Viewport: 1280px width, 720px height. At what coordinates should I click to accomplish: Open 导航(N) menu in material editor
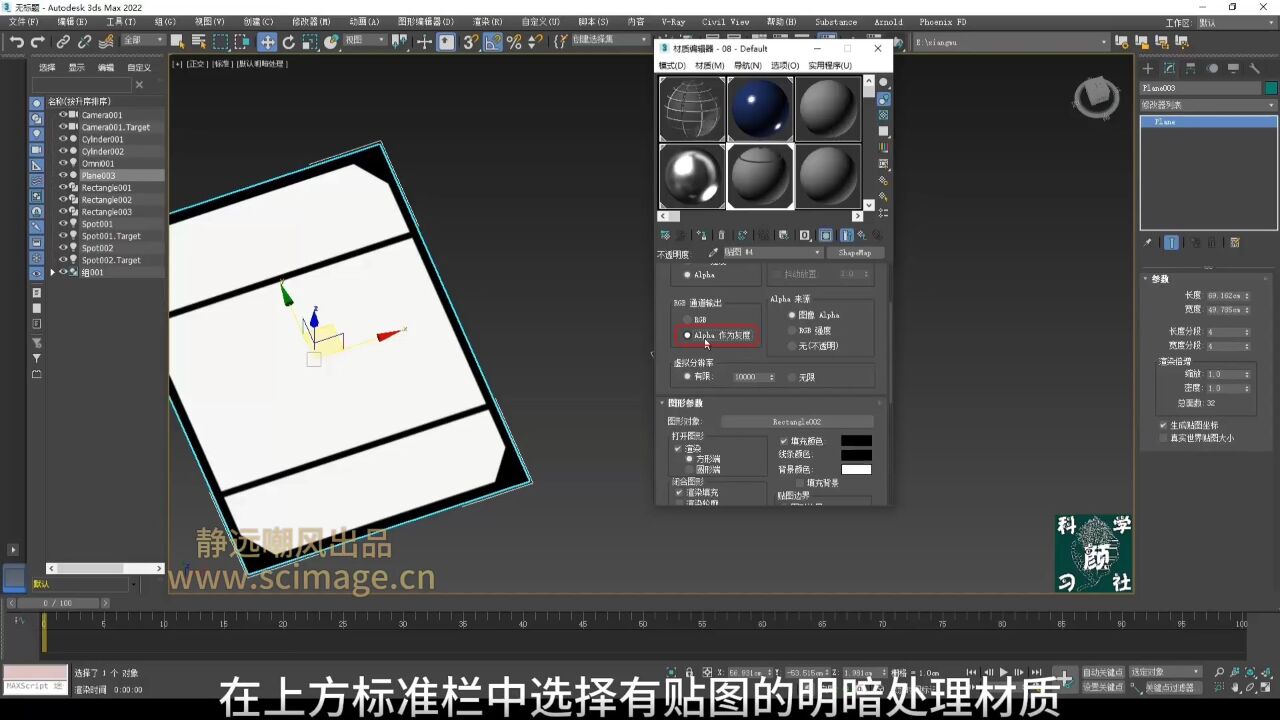coord(747,65)
